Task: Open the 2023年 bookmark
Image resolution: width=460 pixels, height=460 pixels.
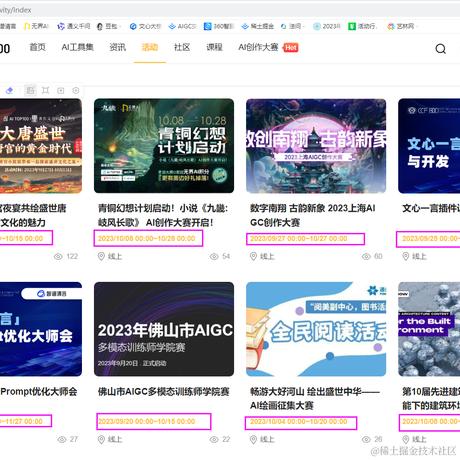Action: pos(327,26)
